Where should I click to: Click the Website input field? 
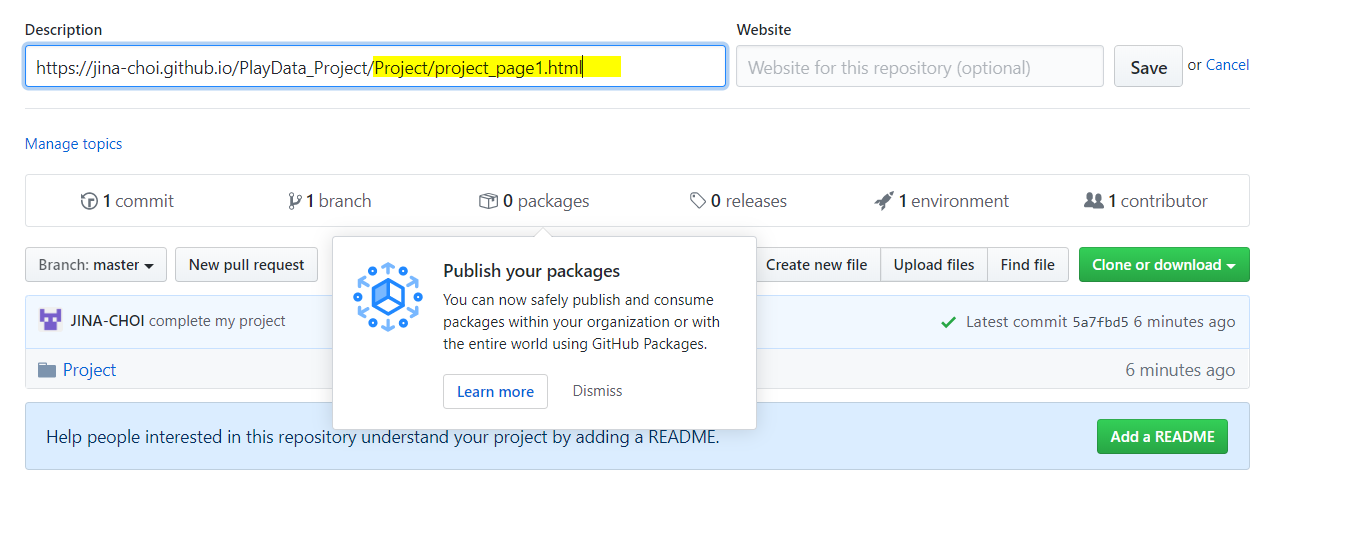[920, 67]
